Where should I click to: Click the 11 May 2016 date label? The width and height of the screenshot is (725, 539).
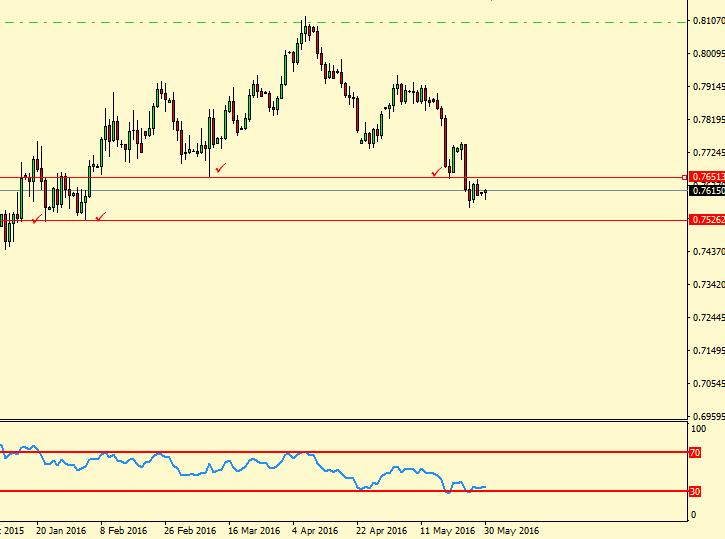click(x=447, y=530)
